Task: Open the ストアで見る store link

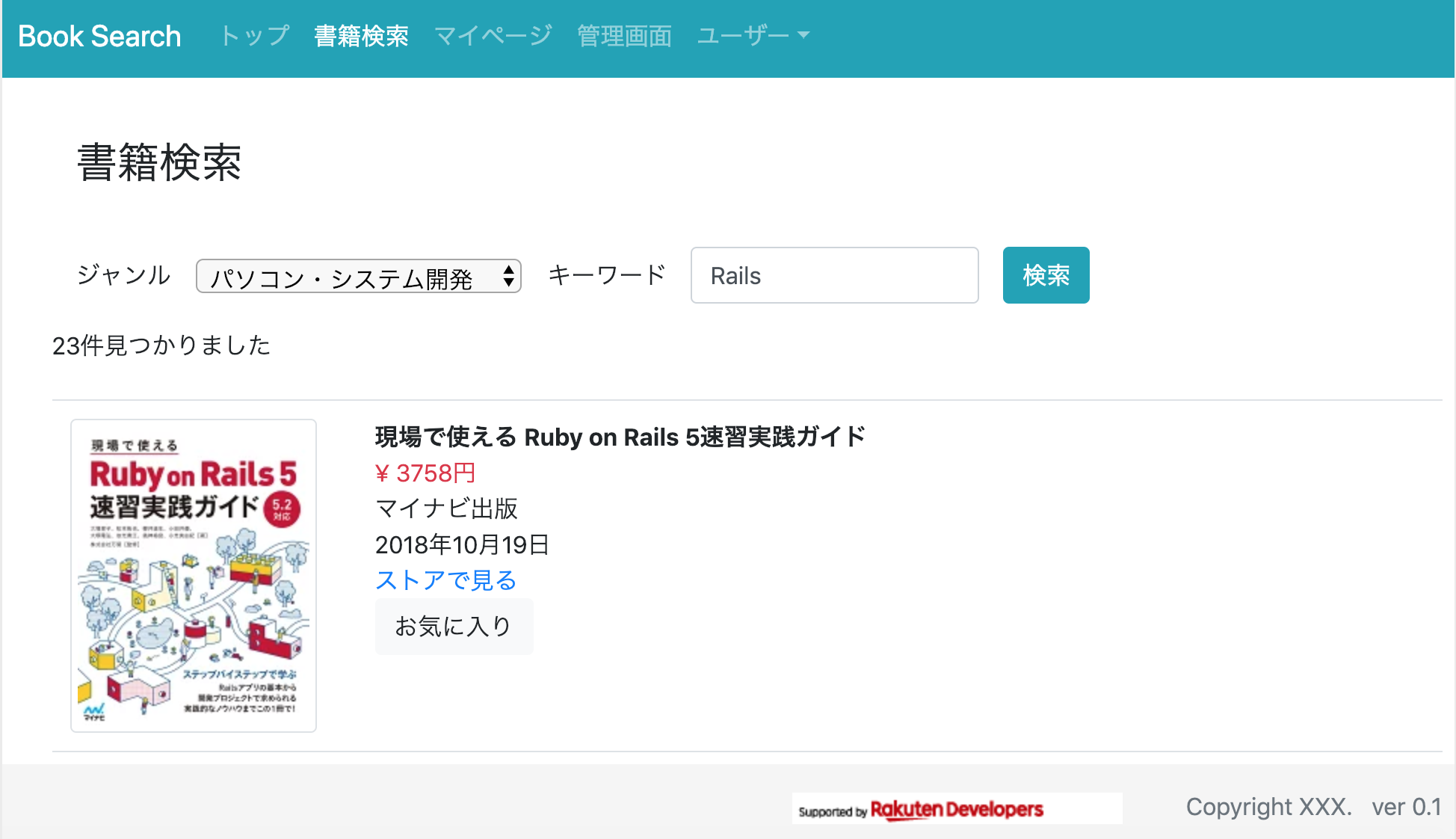Action: 445,580
